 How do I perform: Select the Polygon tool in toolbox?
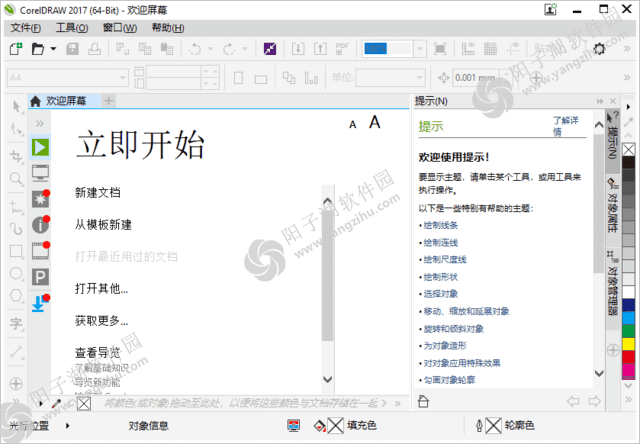click(16, 295)
